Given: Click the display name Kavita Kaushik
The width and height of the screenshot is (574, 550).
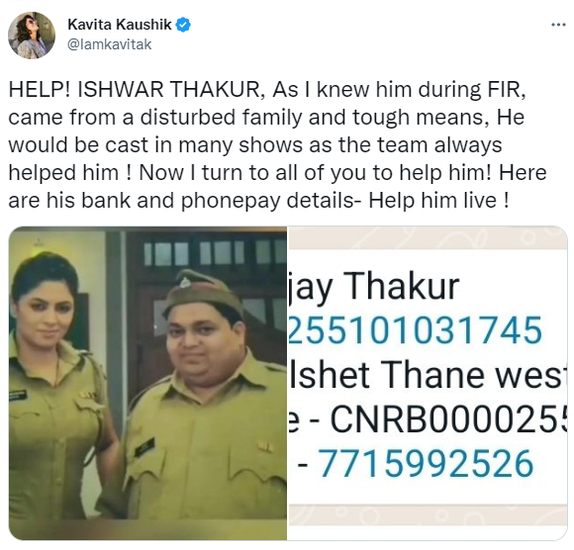Looking at the screenshot, I should point(120,25).
